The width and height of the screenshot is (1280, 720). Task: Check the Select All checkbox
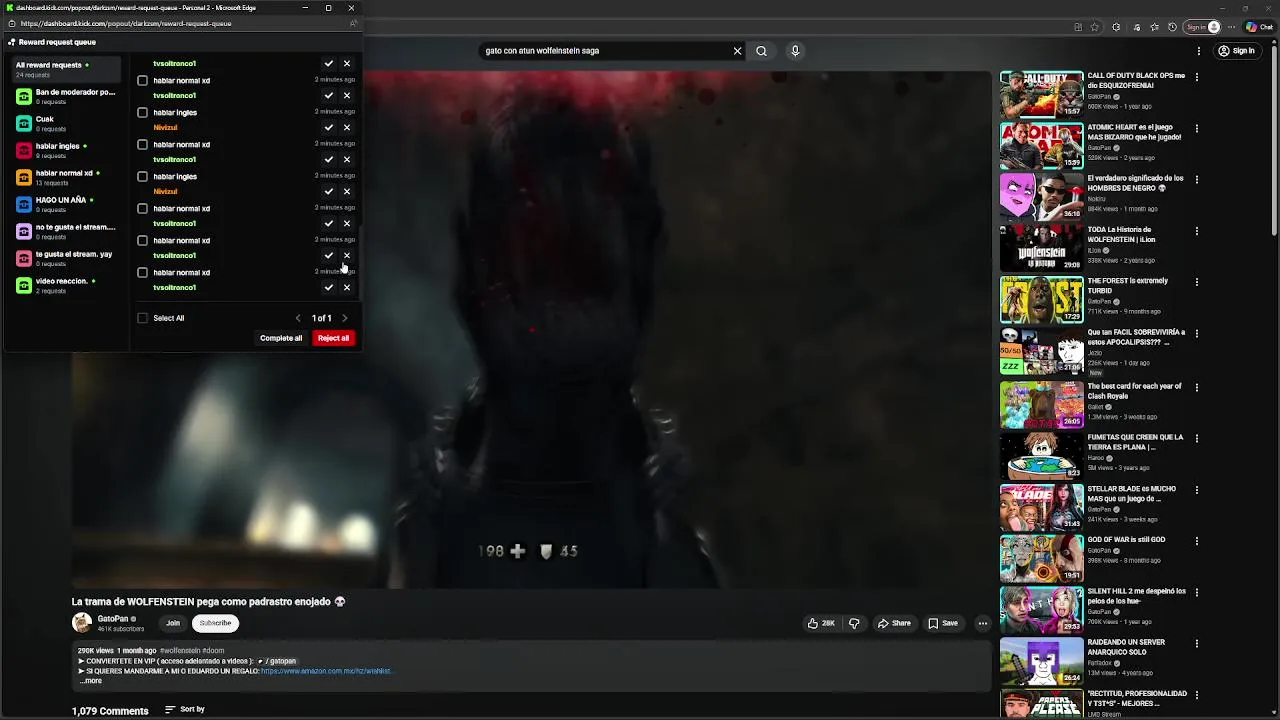click(x=142, y=318)
